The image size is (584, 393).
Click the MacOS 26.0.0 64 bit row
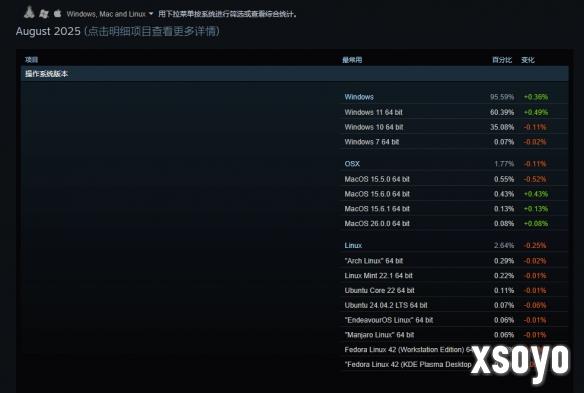click(x=454, y=224)
